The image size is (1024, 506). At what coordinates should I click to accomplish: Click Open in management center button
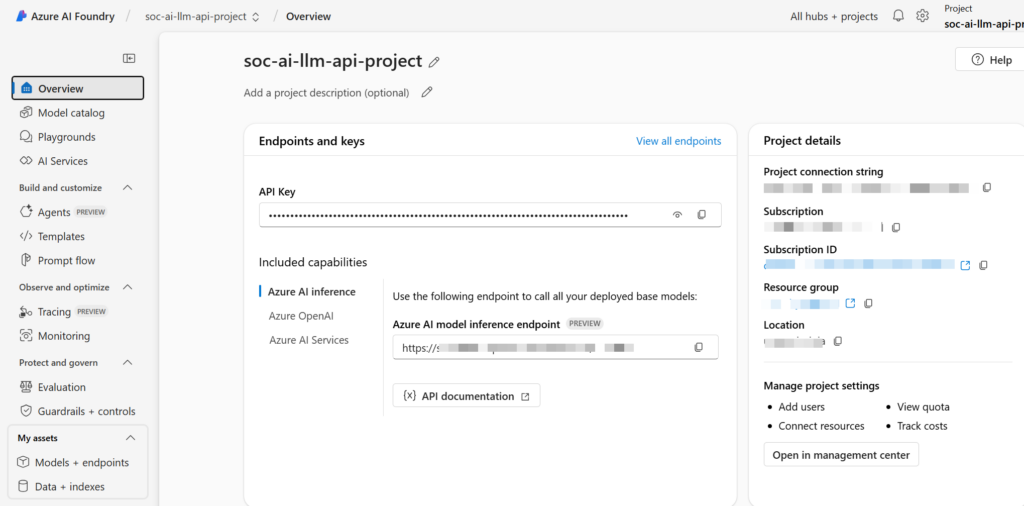[x=841, y=455]
